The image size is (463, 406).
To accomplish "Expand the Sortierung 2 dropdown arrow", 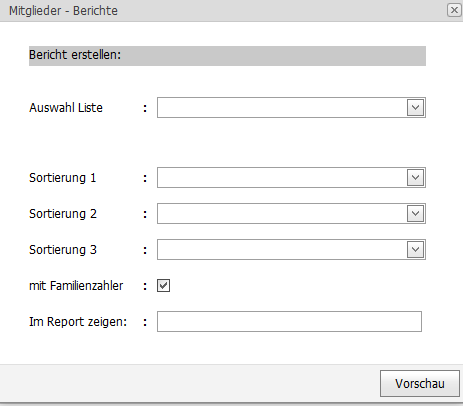I will 415,214.
